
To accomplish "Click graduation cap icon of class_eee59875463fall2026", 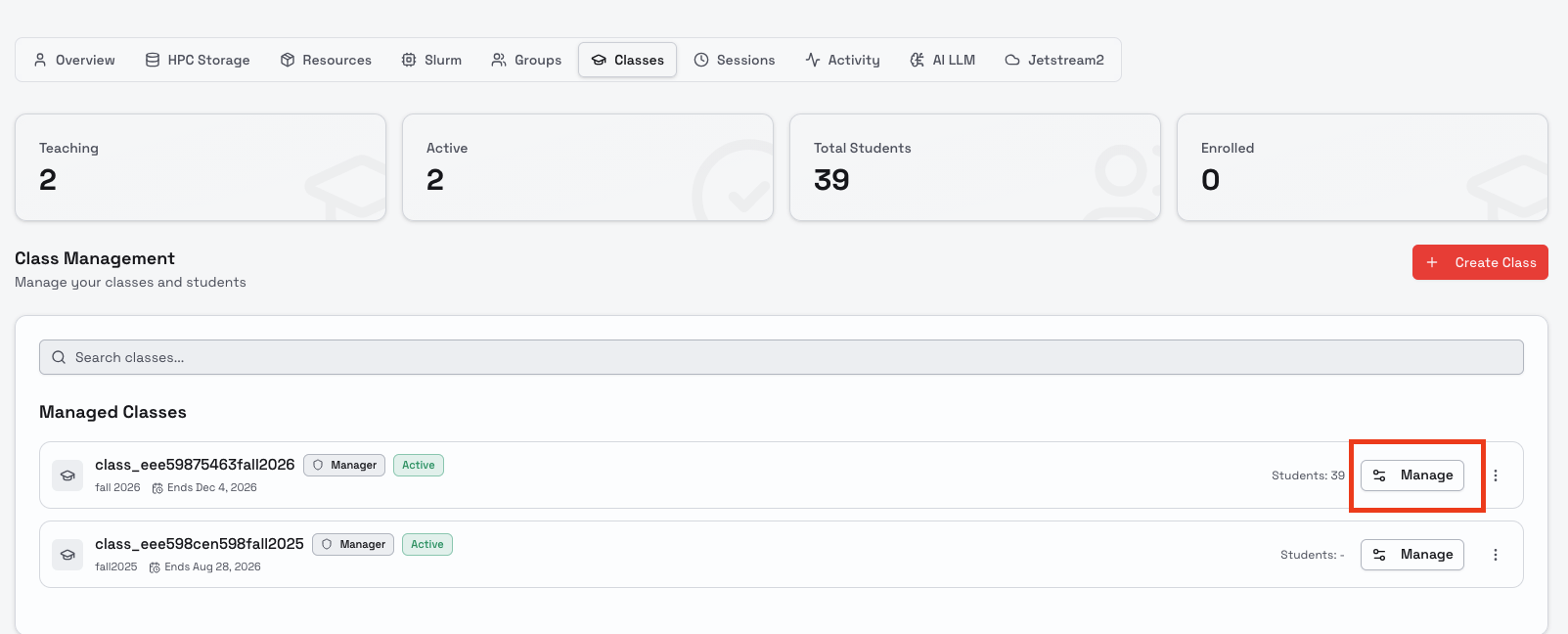I will coord(67,475).
